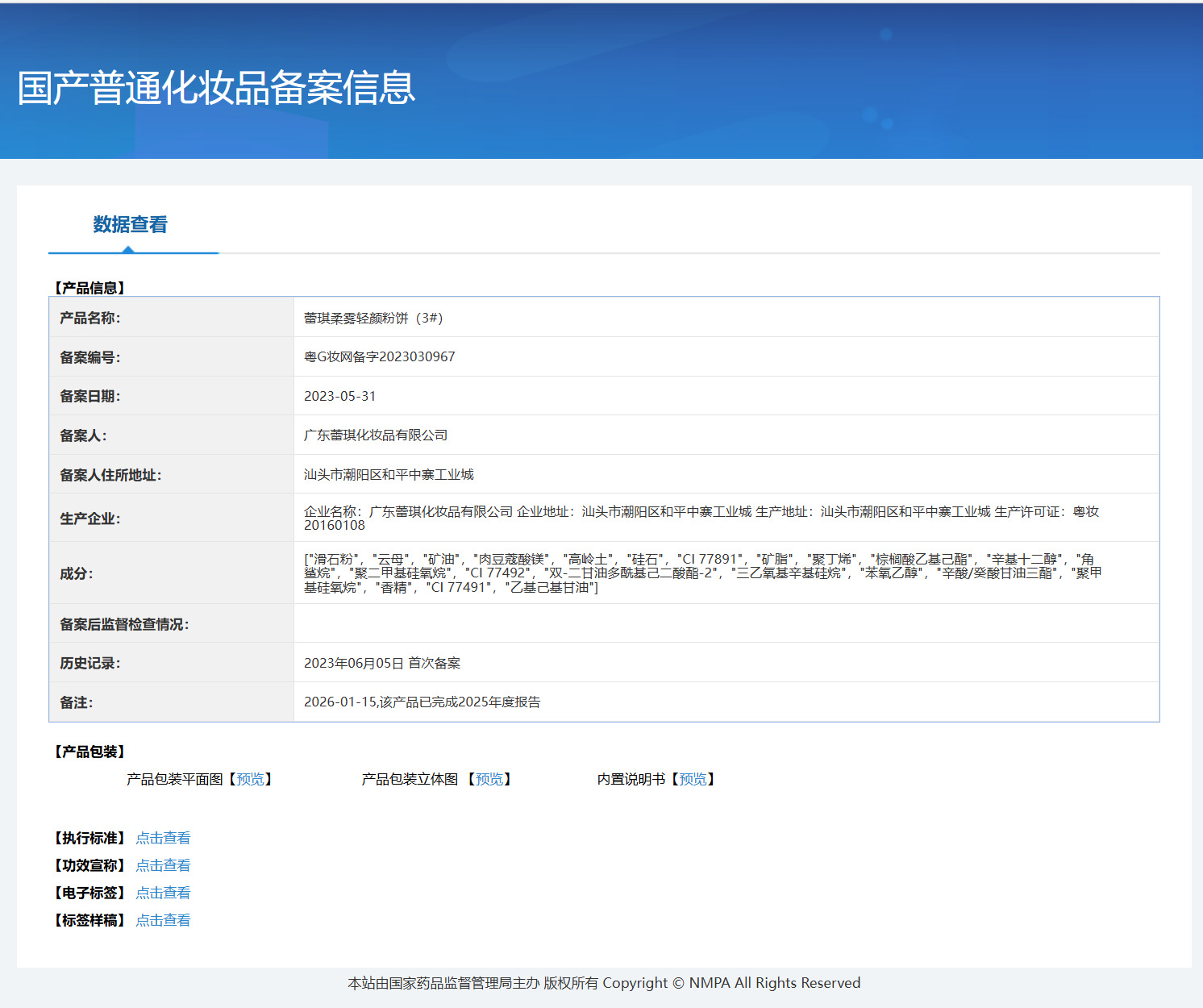Click the NMPA copyright footer text
Screen dimensions: 1203x1008
[x=604, y=983]
